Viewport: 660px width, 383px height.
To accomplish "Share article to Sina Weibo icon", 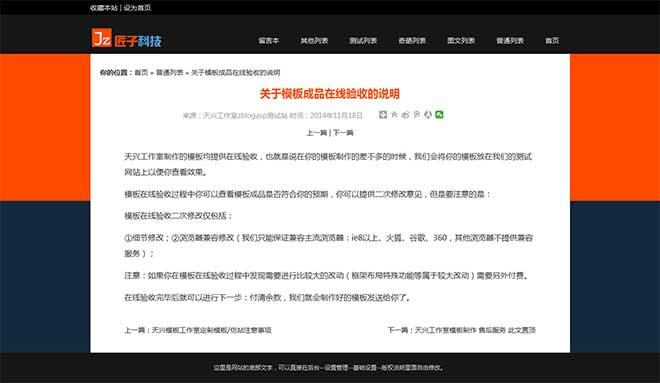I will (405, 114).
